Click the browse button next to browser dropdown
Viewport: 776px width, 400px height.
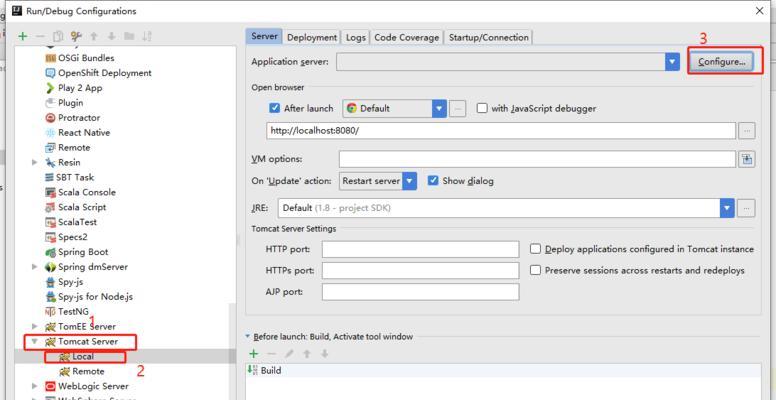point(457,108)
